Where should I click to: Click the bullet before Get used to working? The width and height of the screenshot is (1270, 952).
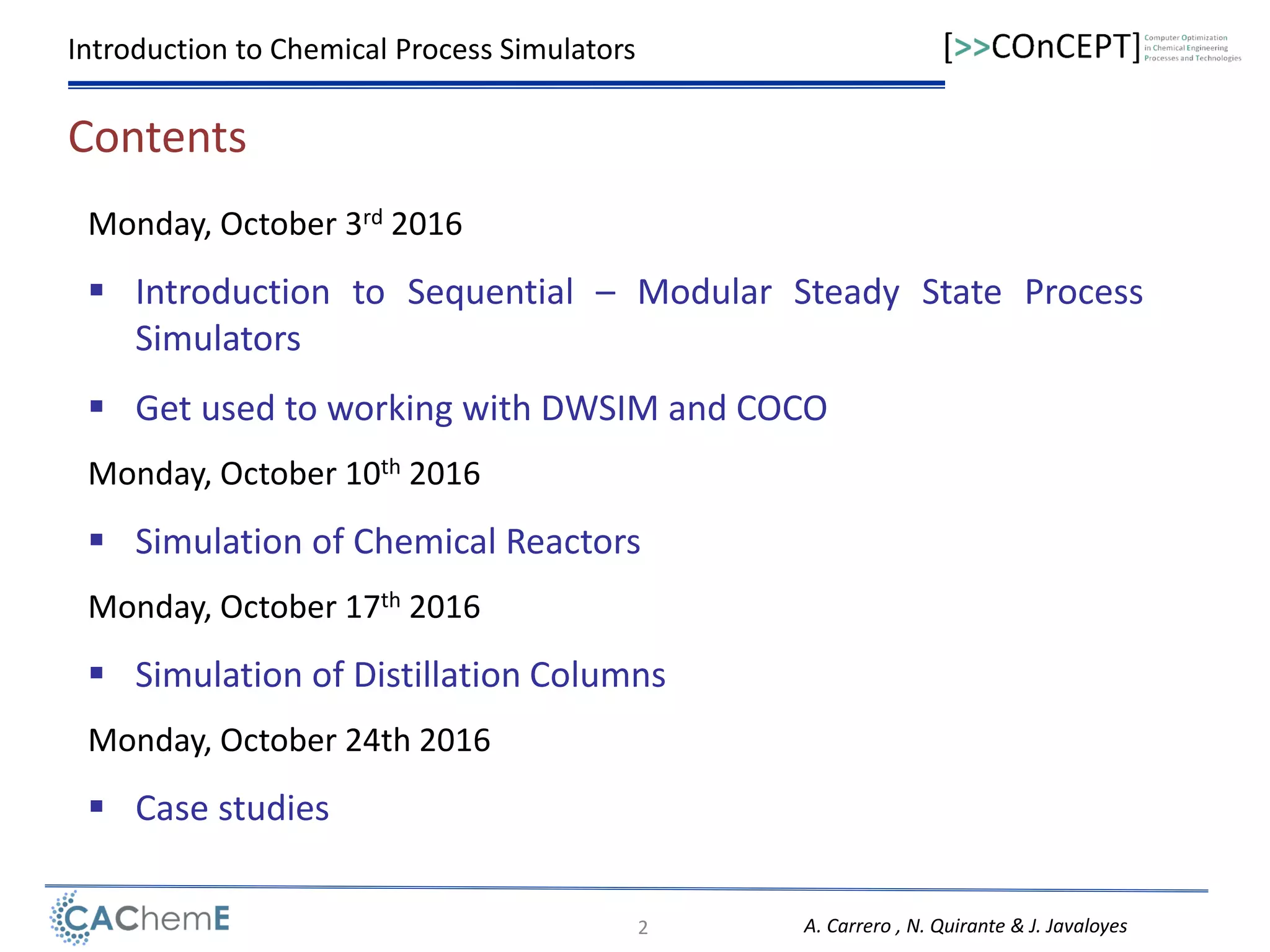96,407
